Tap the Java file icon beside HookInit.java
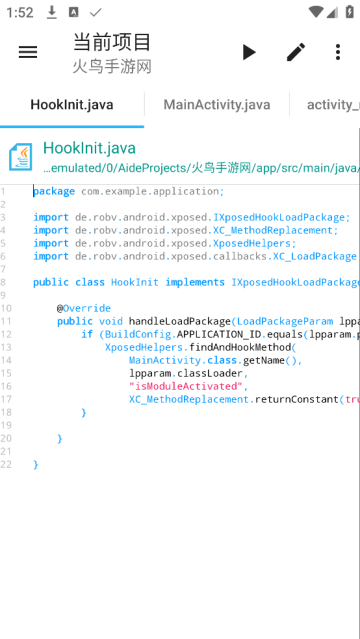The image size is (360, 639). 20,156
